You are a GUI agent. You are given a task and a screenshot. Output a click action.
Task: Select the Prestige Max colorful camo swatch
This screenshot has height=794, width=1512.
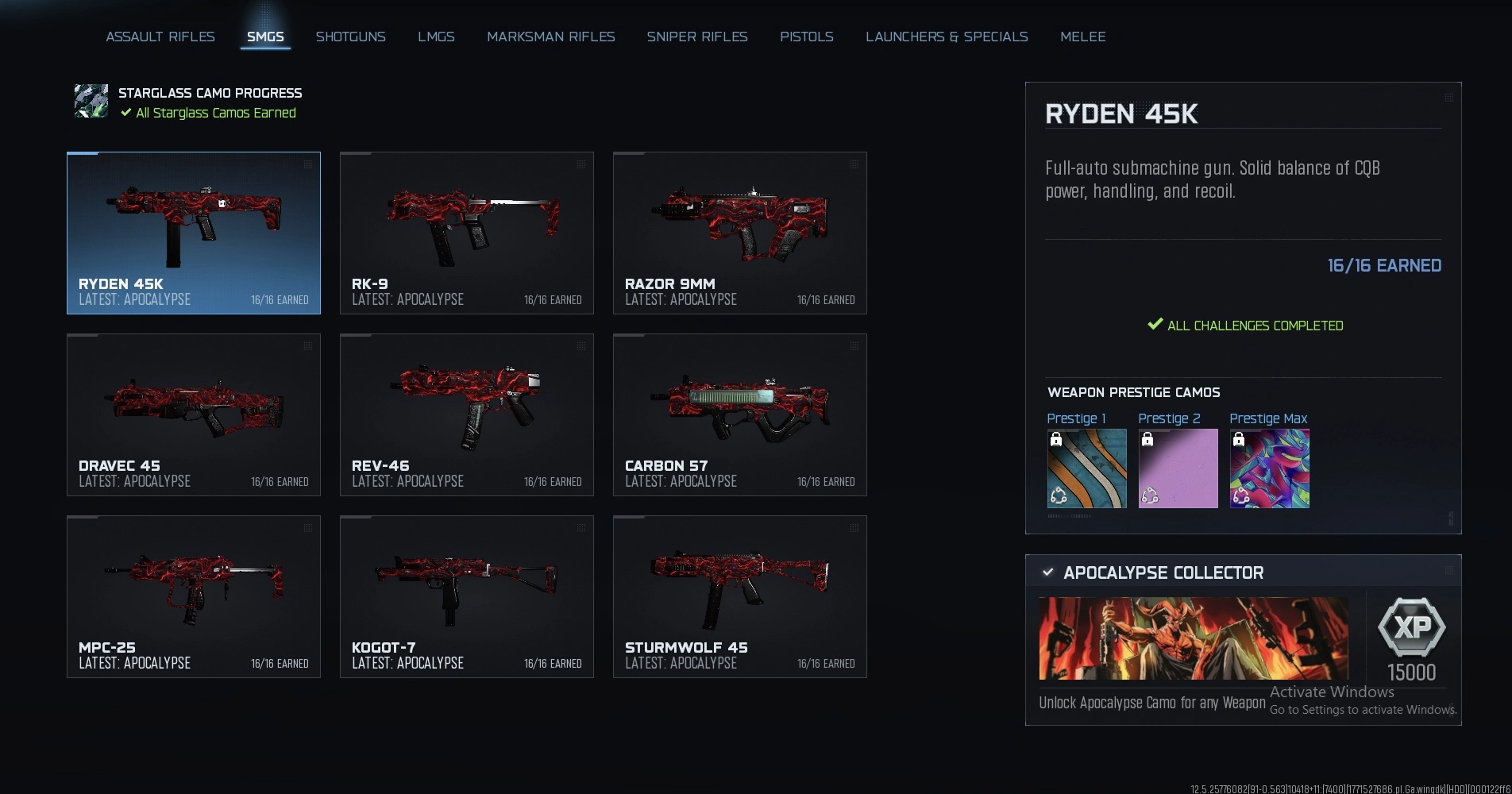coord(1270,468)
